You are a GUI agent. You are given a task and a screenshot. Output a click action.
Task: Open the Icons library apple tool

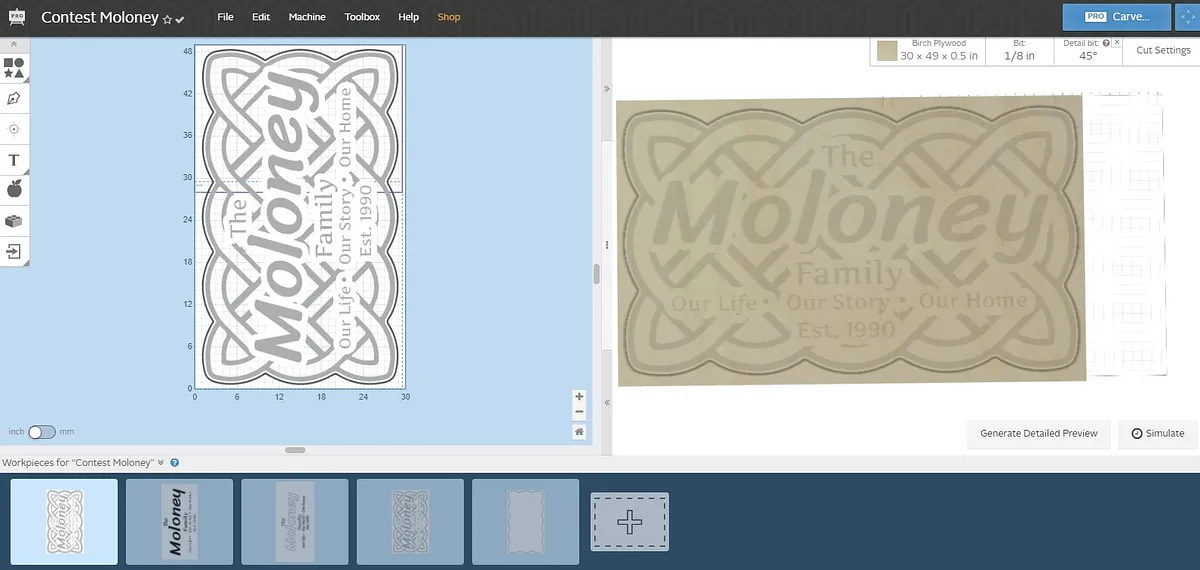pos(14,189)
